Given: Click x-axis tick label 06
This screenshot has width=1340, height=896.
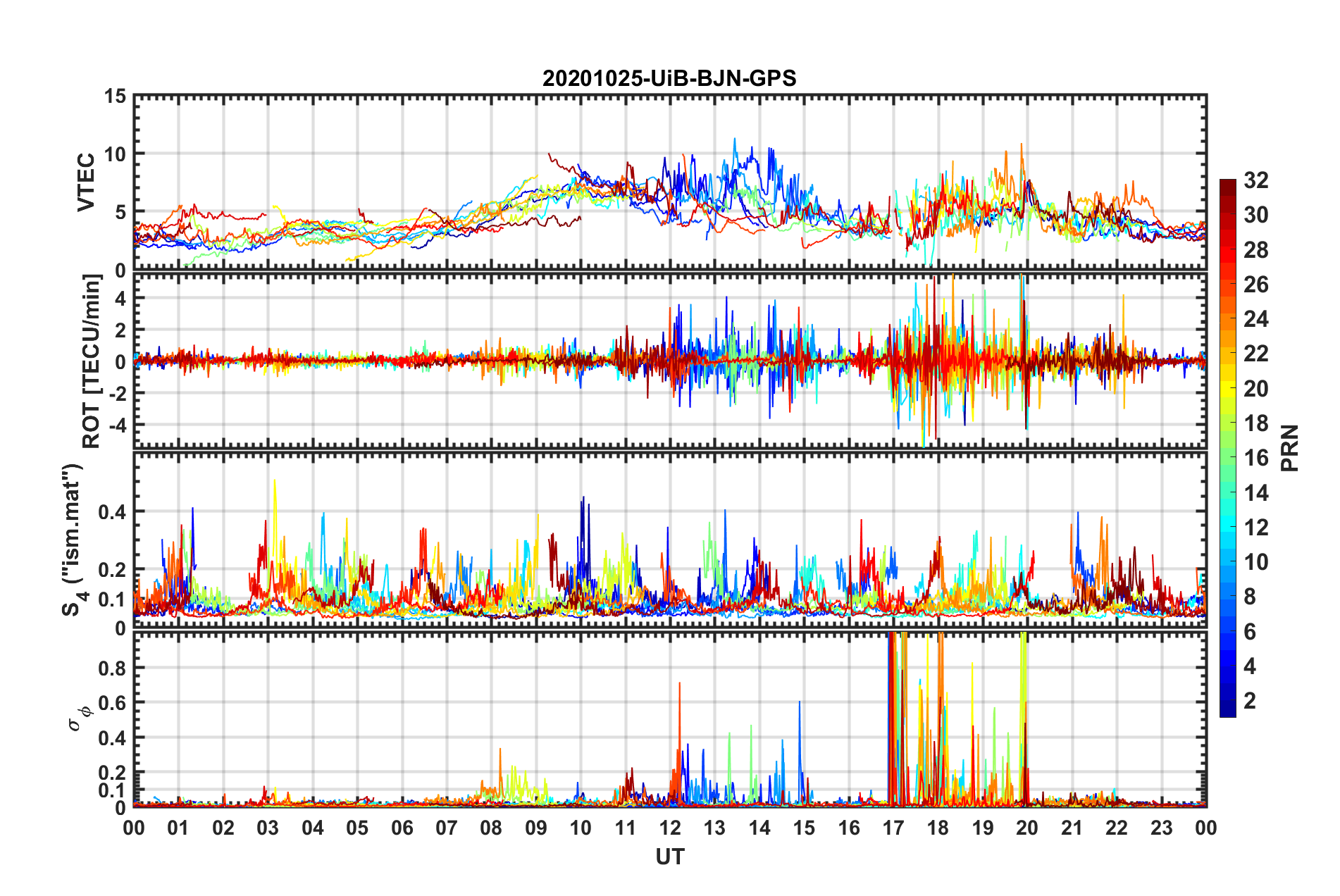Looking at the screenshot, I should [x=402, y=828].
